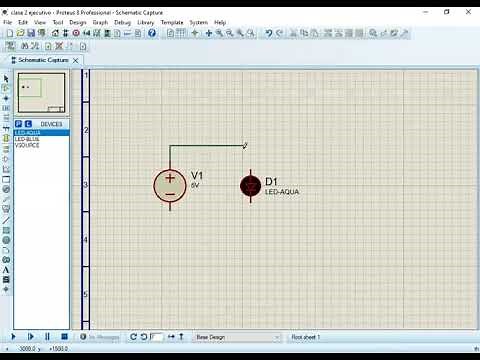This screenshot has width=480, height=360.
Task: Select the Wire Label Mode tool
Action: click(x=6, y=108)
